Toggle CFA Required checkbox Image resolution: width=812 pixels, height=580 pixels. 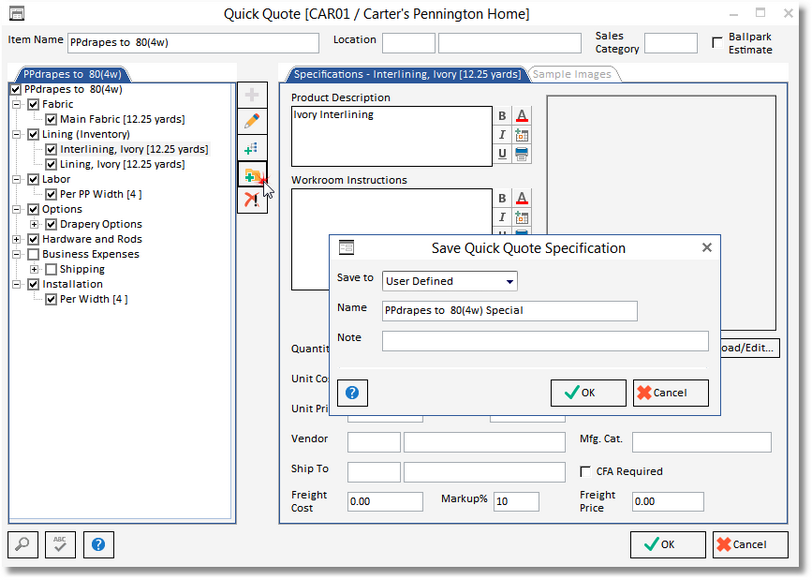[585, 472]
